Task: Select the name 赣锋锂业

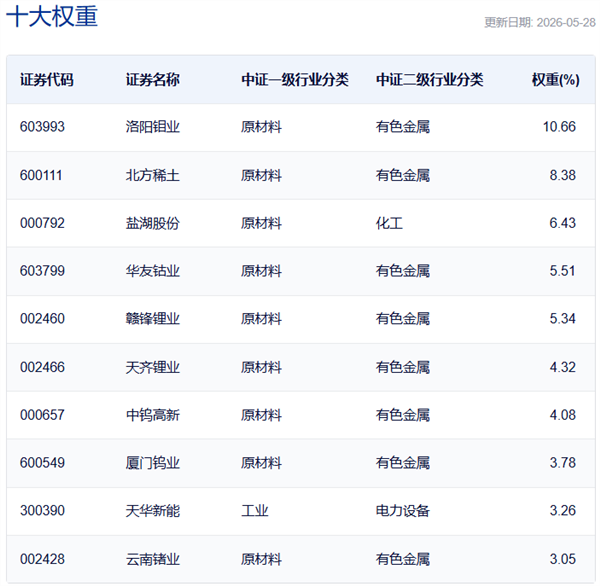Action: pos(153,319)
